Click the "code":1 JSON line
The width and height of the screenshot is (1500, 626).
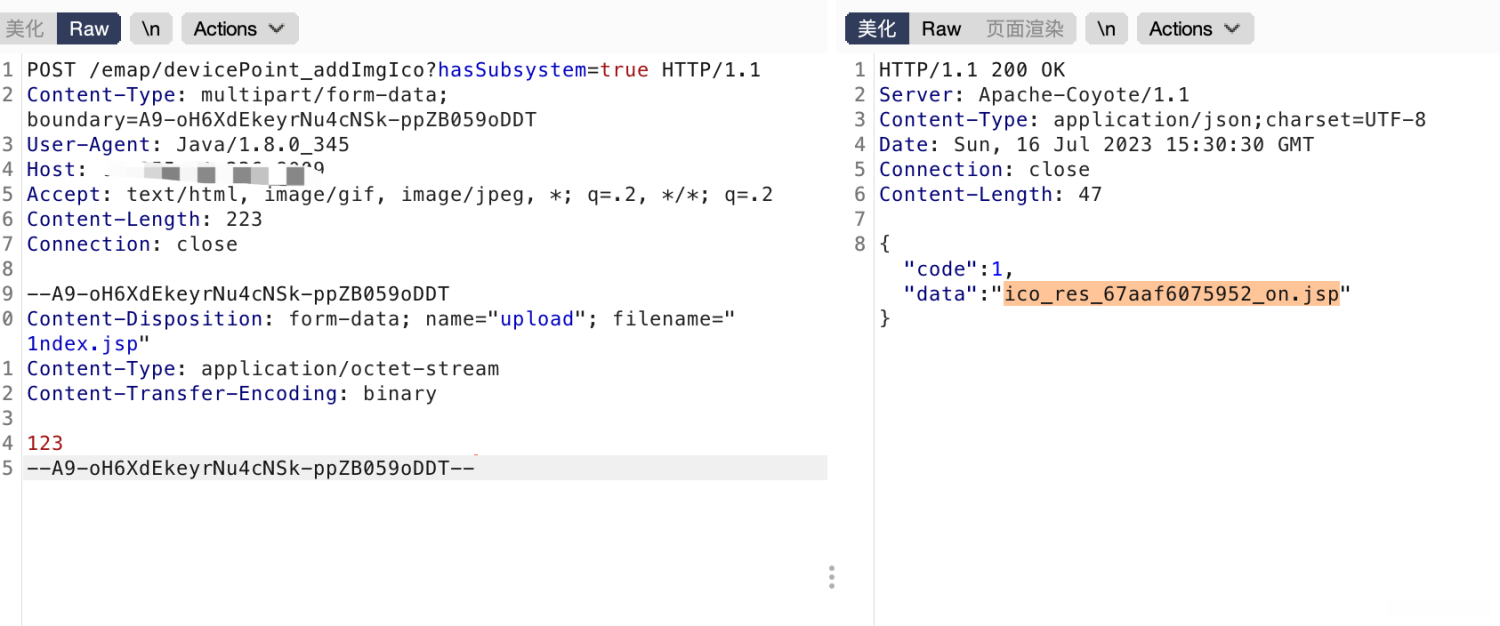point(959,269)
